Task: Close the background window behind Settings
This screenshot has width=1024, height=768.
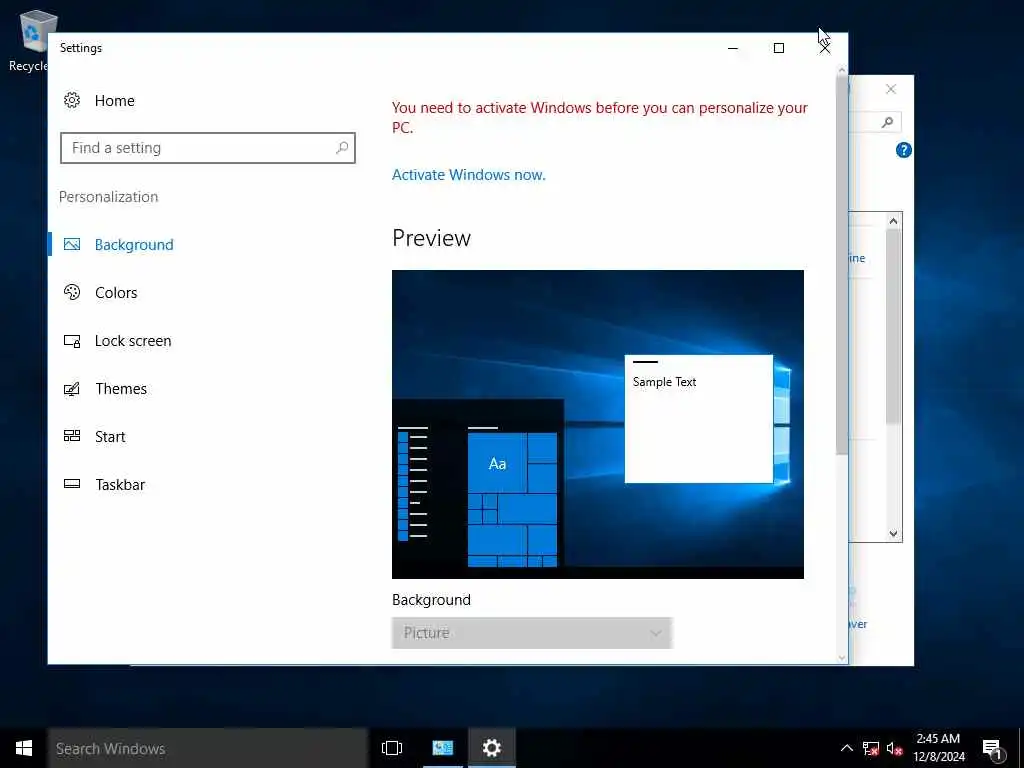Action: click(891, 89)
